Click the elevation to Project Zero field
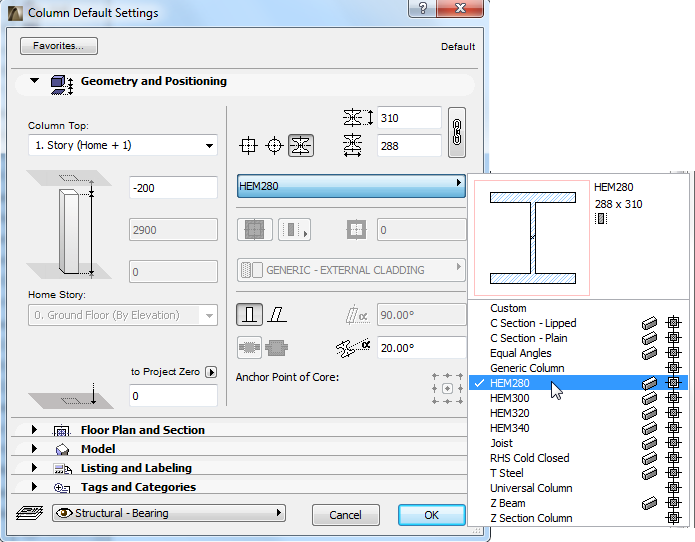The width and height of the screenshot is (695, 542). click(x=173, y=396)
